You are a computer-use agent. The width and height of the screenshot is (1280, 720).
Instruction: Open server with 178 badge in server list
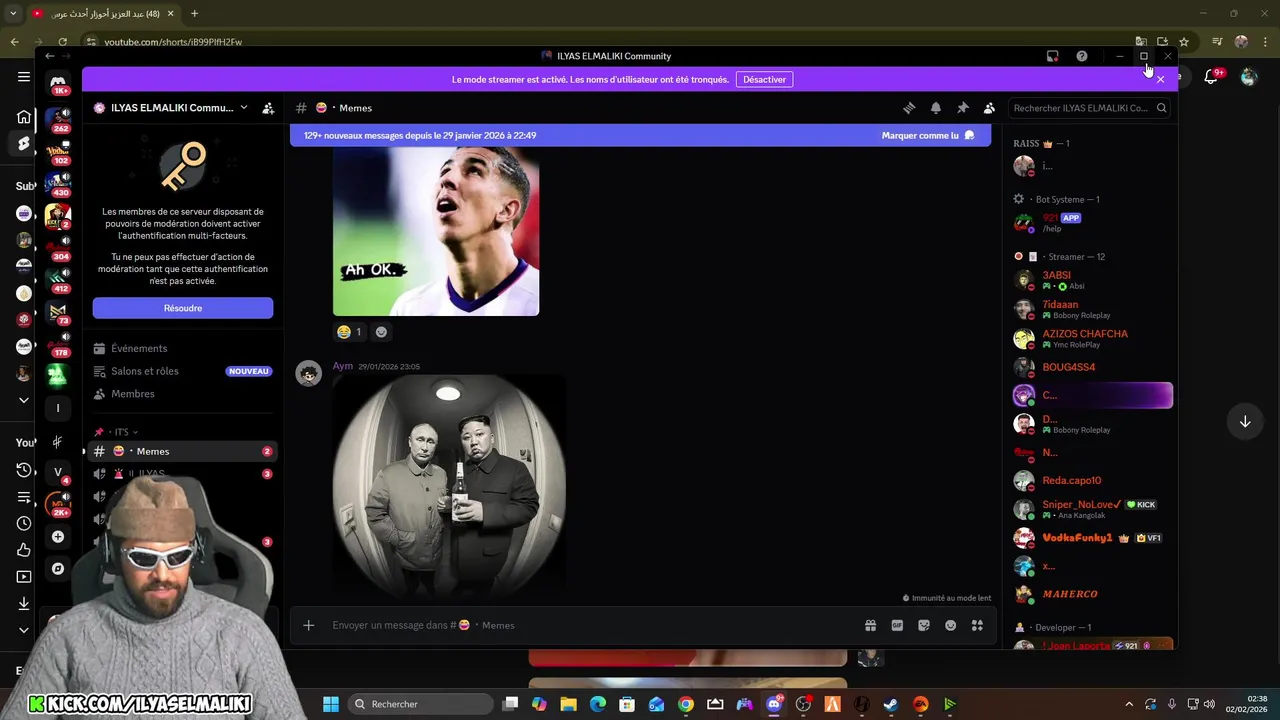click(x=58, y=343)
